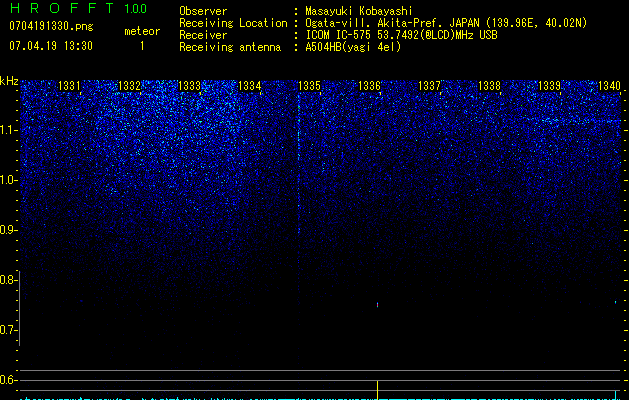Click the 1338 time marker
Screen dimensions: 629x400
(489, 86)
